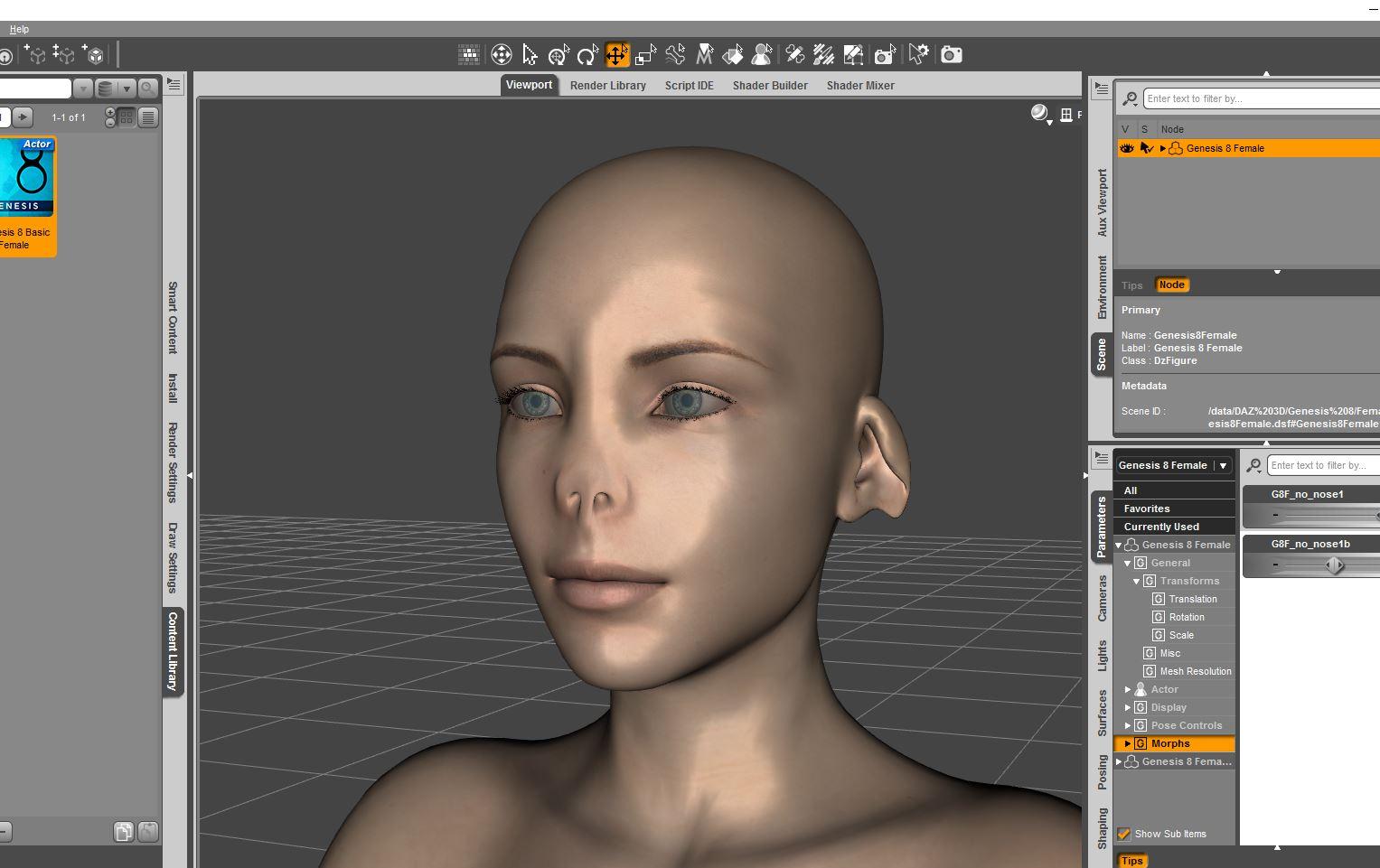The image size is (1380, 868).
Task: Toggle the brick-pattern toolbar icon
Action: pyautogui.click(x=469, y=55)
